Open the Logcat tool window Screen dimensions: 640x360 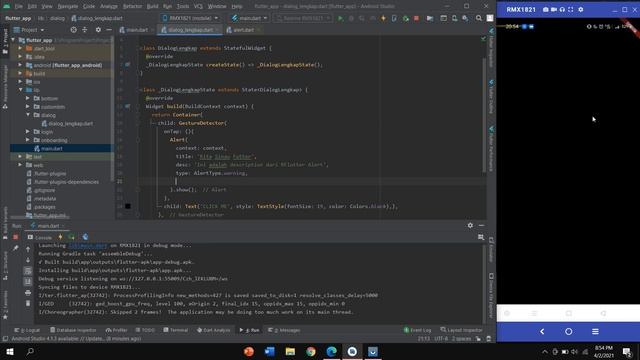pyautogui.click(x=27, y=330)
